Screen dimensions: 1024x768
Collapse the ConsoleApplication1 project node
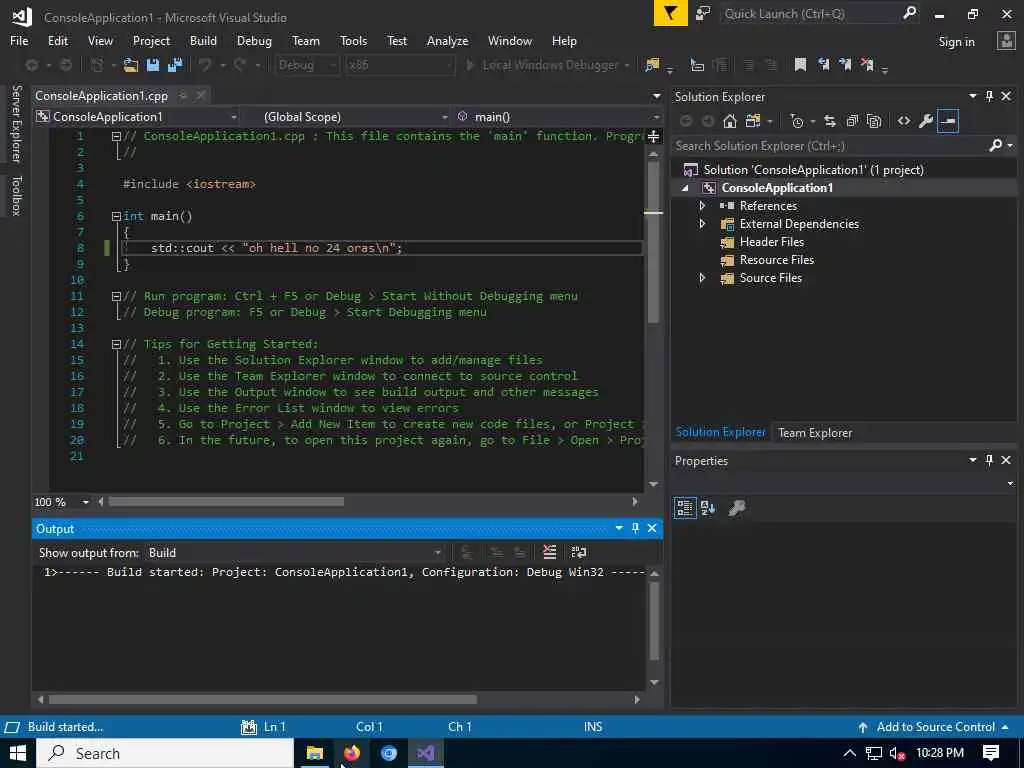point(685,188)
